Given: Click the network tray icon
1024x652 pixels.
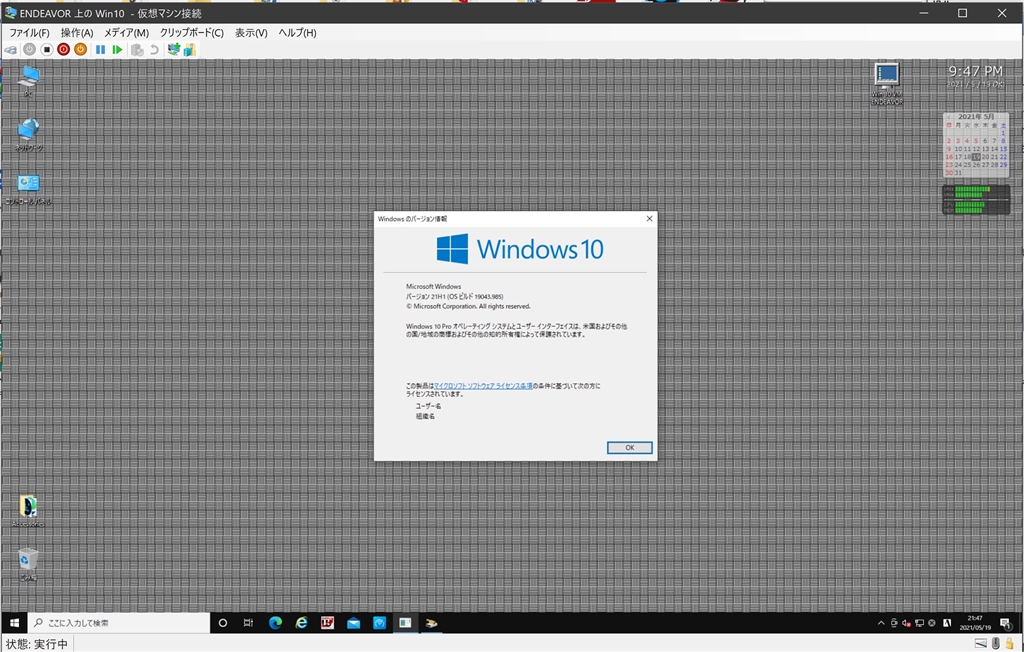Looking at the screenshot, I should [x=919, y=623].
